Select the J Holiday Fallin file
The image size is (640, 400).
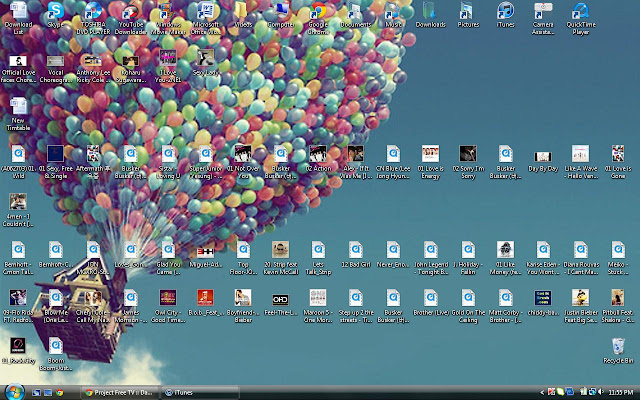coord(468,258)
